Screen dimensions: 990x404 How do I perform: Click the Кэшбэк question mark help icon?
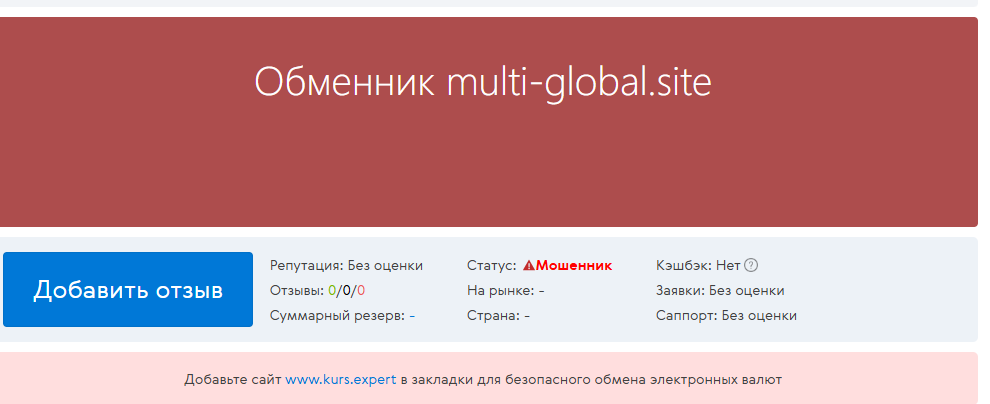coord(751,266)
